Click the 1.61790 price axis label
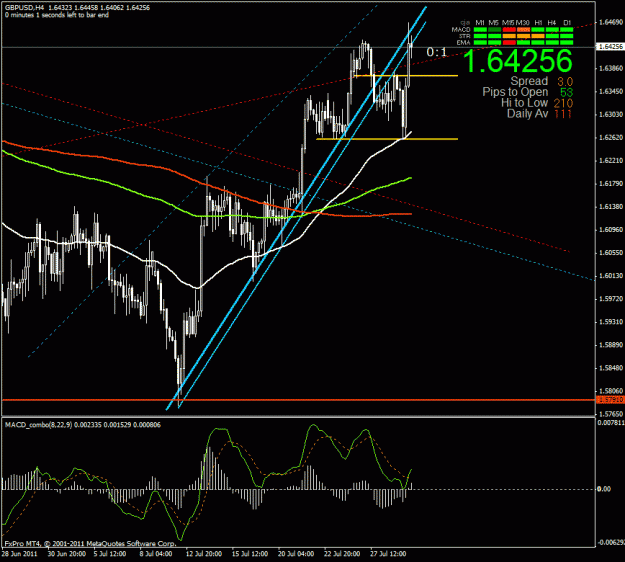The width and height of the screenshot is (625, 562). point(611,184)
